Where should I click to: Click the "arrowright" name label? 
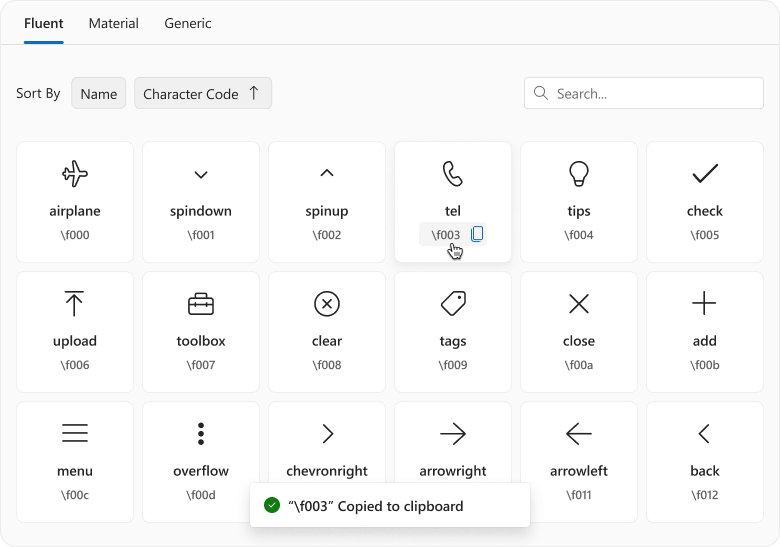(x=453, y=471)
